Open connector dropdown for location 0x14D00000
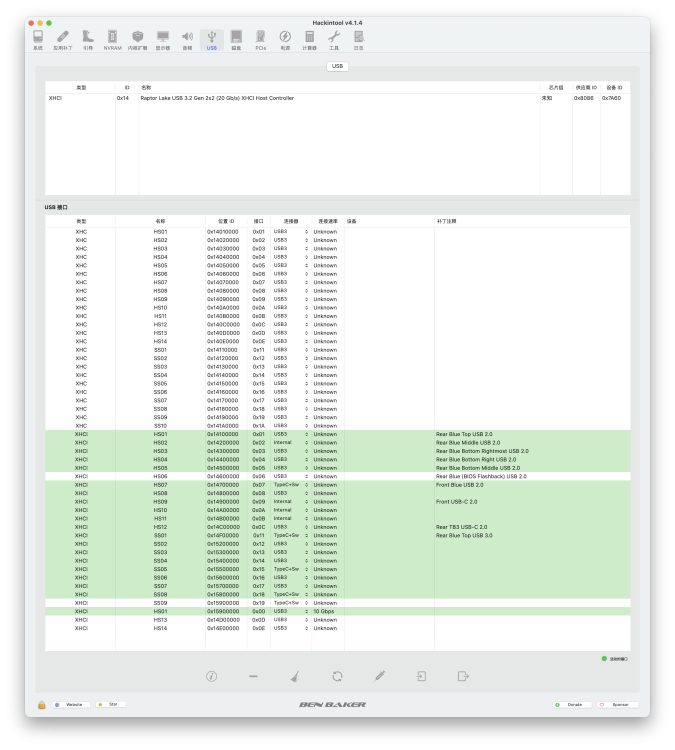Viewport: 675px width, 750px height. click(291, 620)
